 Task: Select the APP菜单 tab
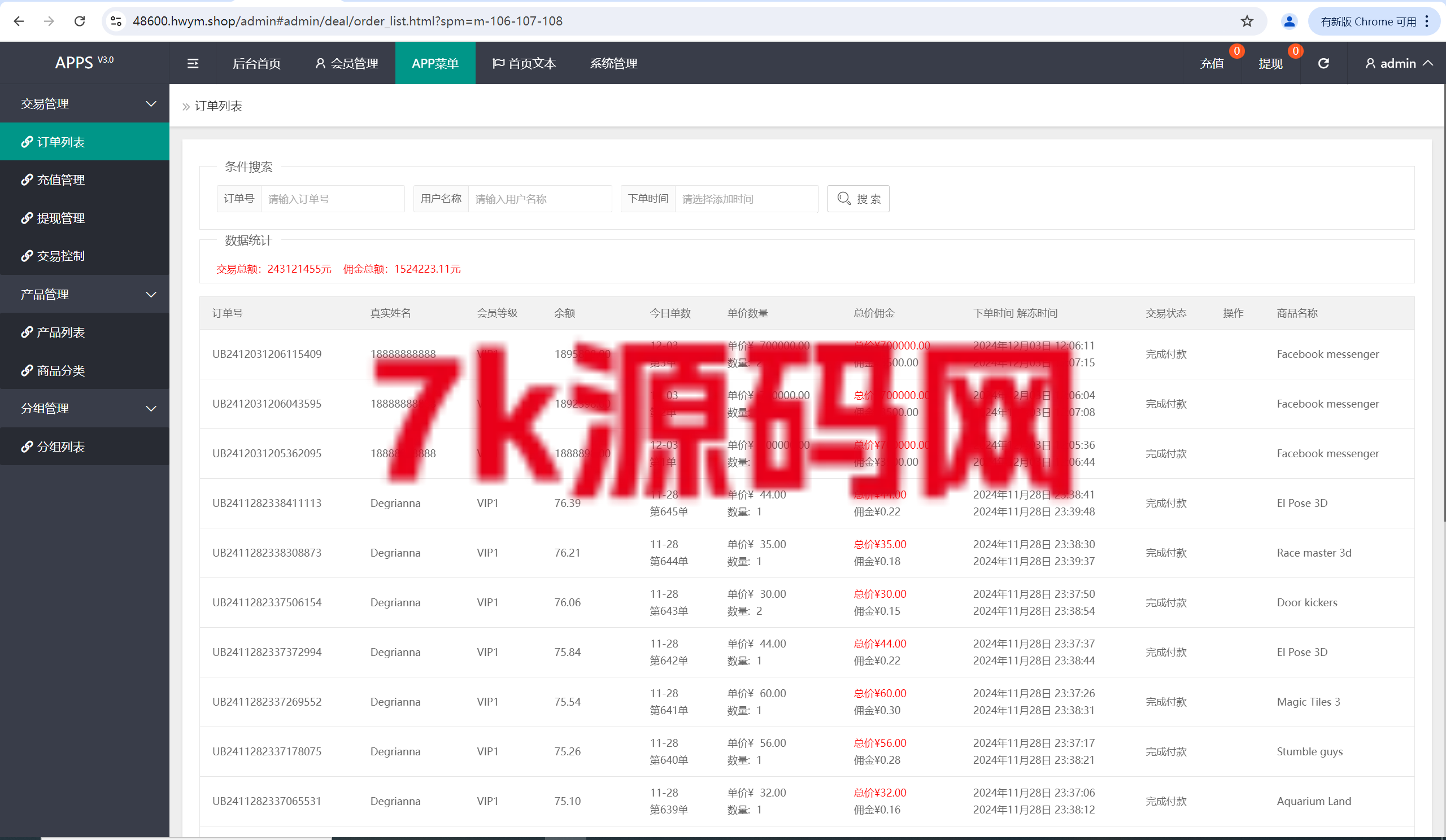[x=435, y=63]
